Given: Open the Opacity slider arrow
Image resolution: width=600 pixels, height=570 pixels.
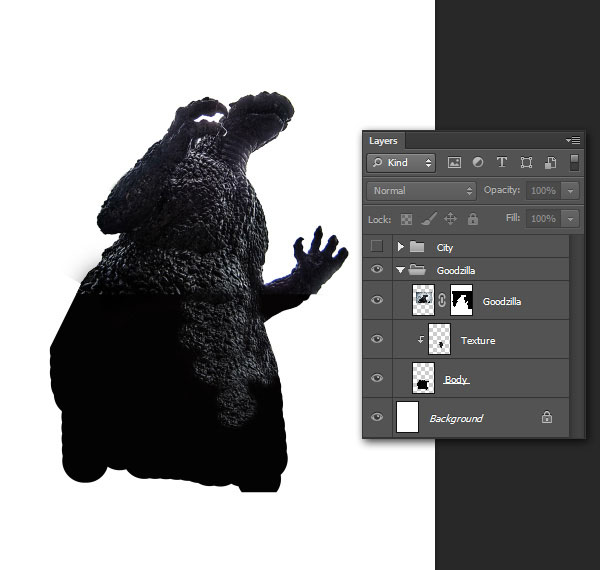Looking at the screenshot, I should pos(570,191).
